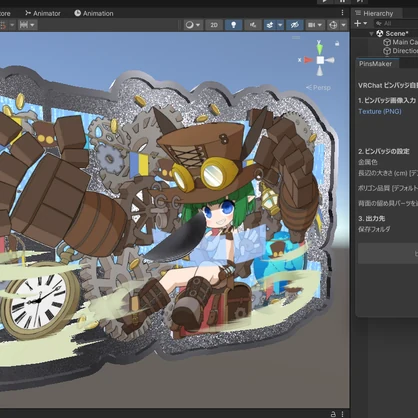418x418 pixels.
Task: Open the Hierarchy create dropdown arrow
Action: pos(365,23)
